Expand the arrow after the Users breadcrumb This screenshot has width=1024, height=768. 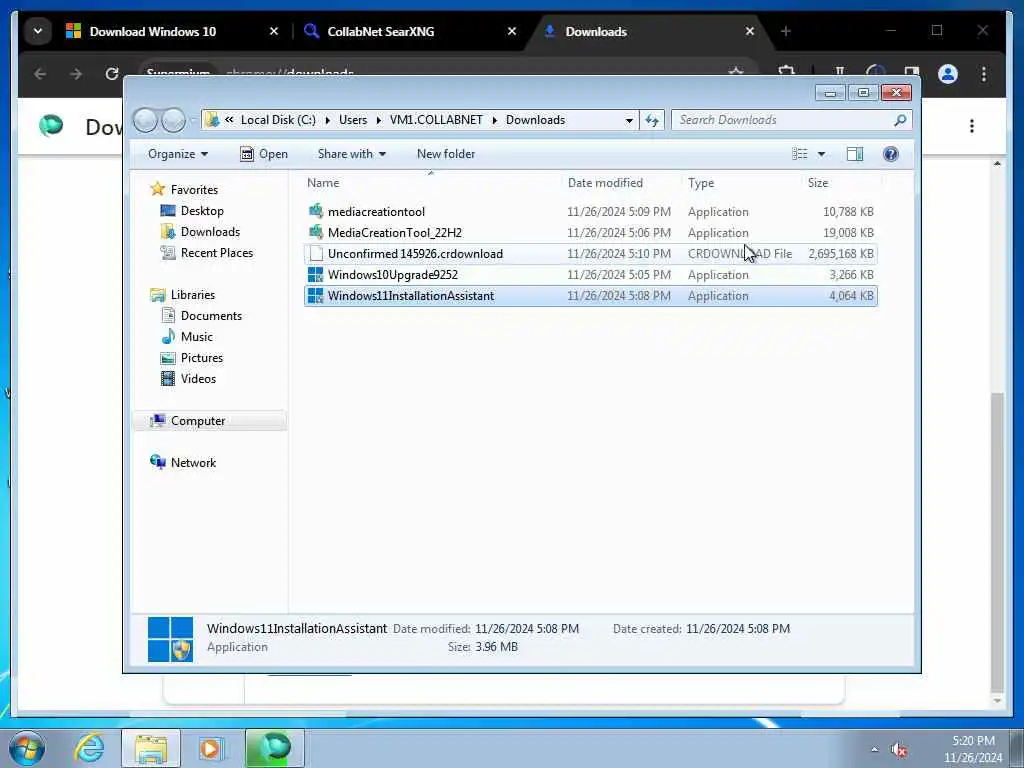(379, 120)
